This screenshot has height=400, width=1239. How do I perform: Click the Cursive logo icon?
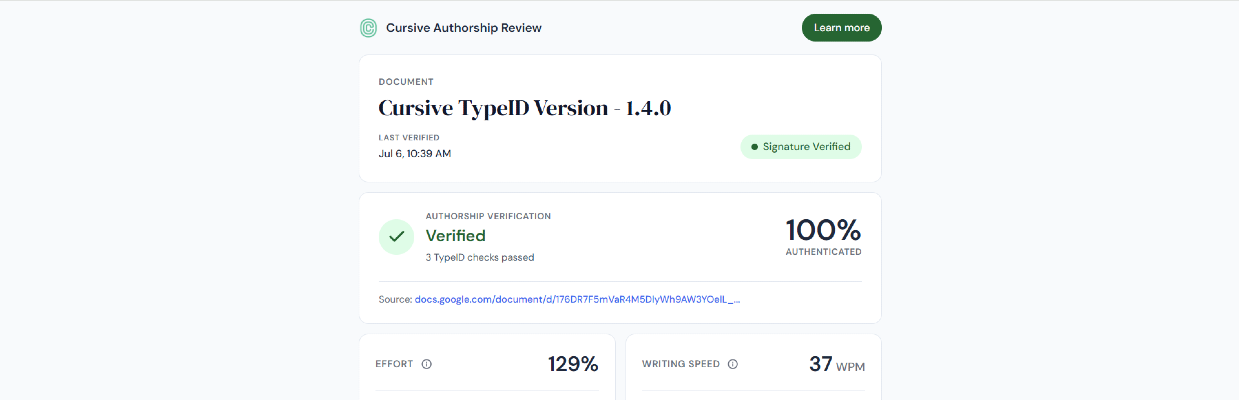(x=368, y=28)
